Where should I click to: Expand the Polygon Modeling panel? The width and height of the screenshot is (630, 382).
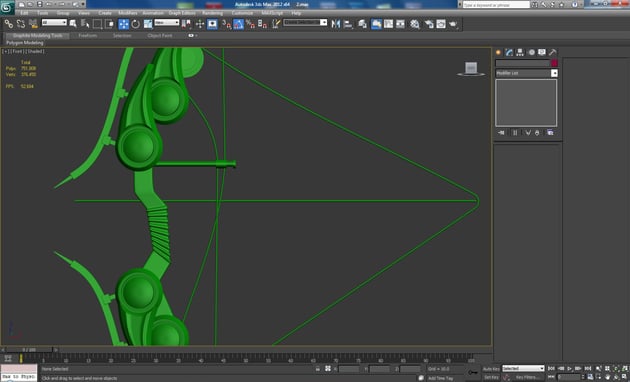pyautogui.click(x=25, y=43)
